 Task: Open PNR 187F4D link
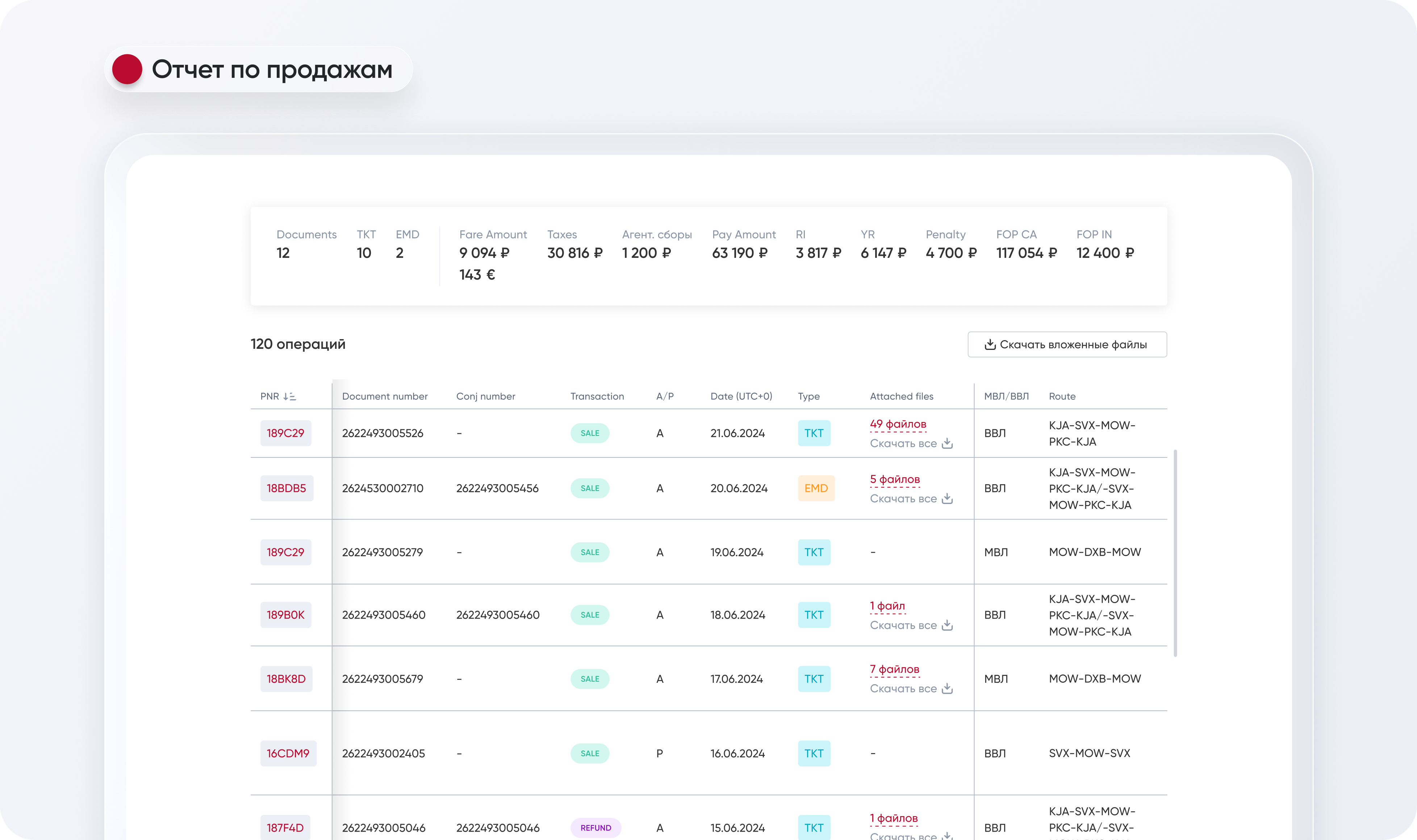click(285, 828)
